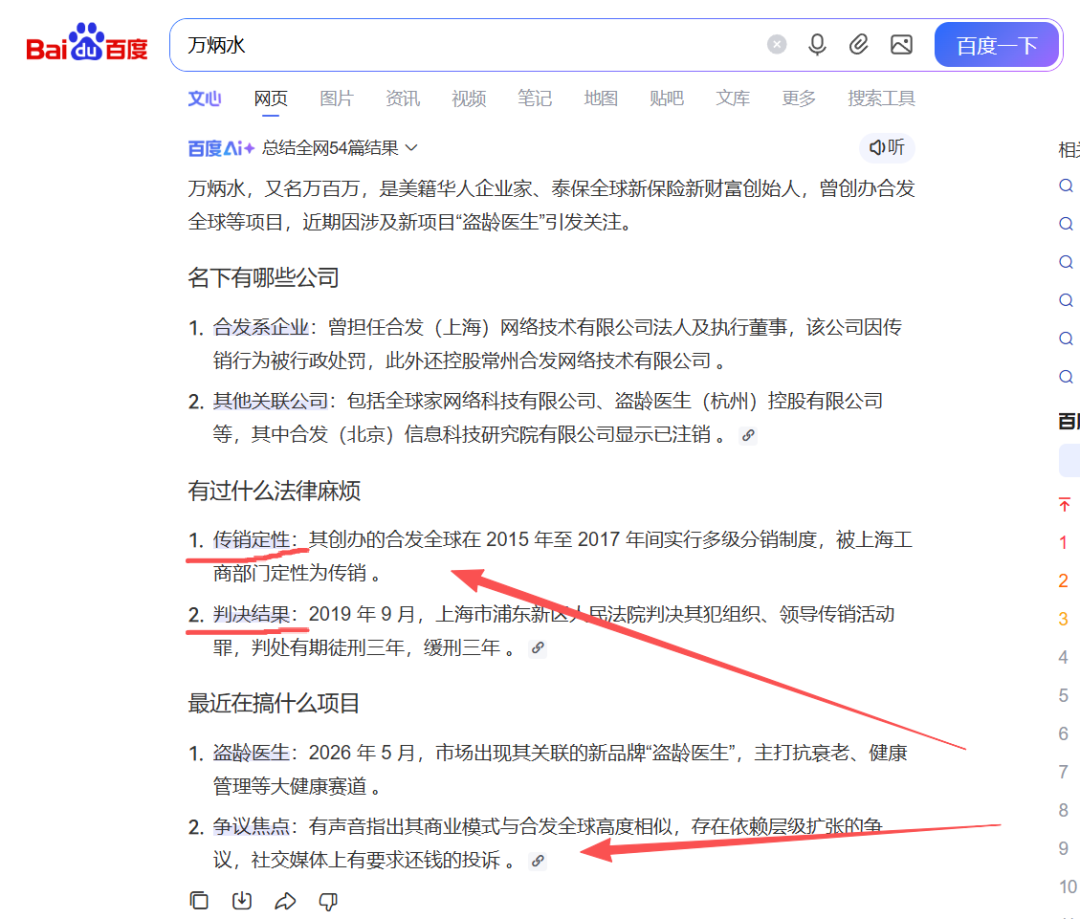The height and width of the screenshot is (919, 1080).
Task: Click the 最近在搞什么项目 heading
Action: (x=274, y=703)
